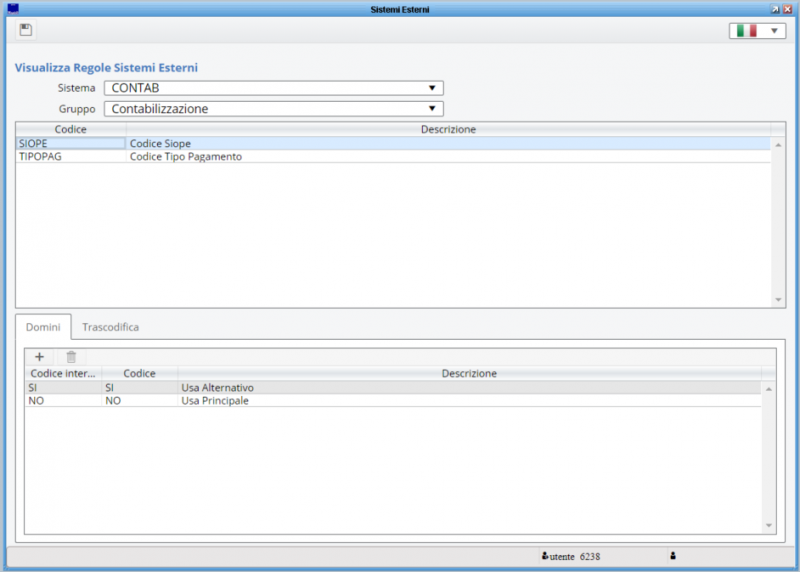The image size is (800, 572).
Task: Select the NO Usa Principale domain row
Action: (x=393, y=401)
